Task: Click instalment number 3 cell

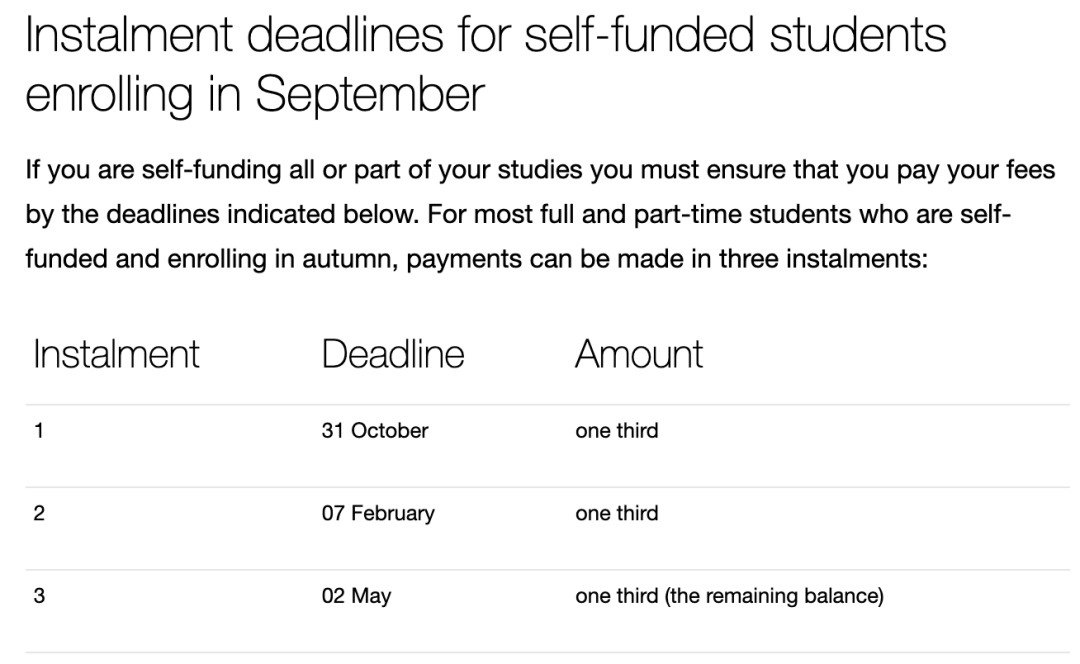Action: (39, 597)
